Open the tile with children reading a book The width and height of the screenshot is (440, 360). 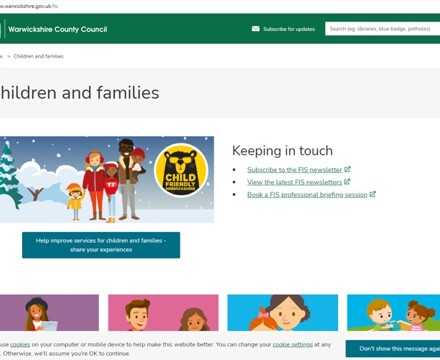pos(394,313)
